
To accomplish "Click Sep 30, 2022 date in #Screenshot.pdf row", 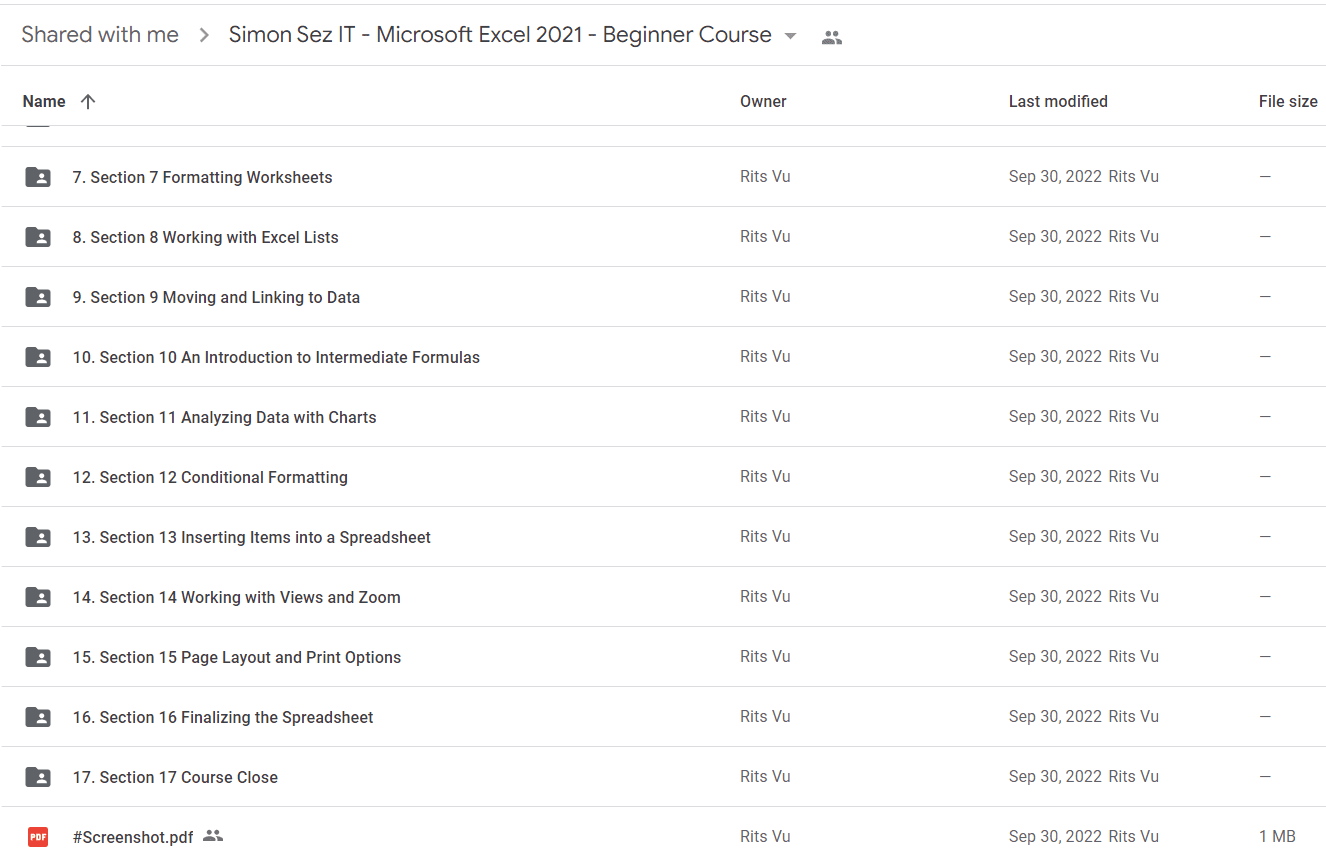I will [1055, 836].
